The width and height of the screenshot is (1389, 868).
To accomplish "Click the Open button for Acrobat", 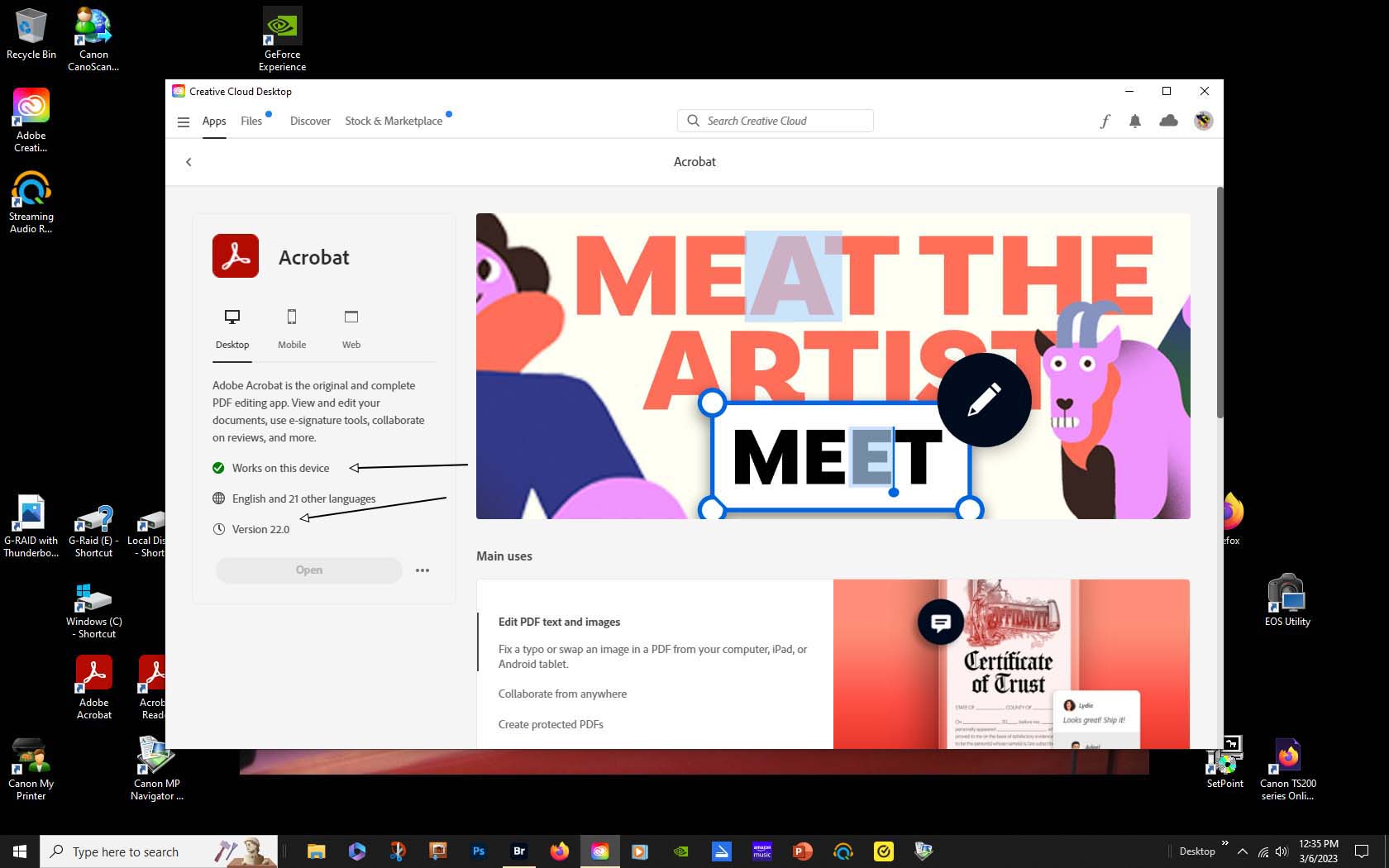I will (x=309, y=570).
